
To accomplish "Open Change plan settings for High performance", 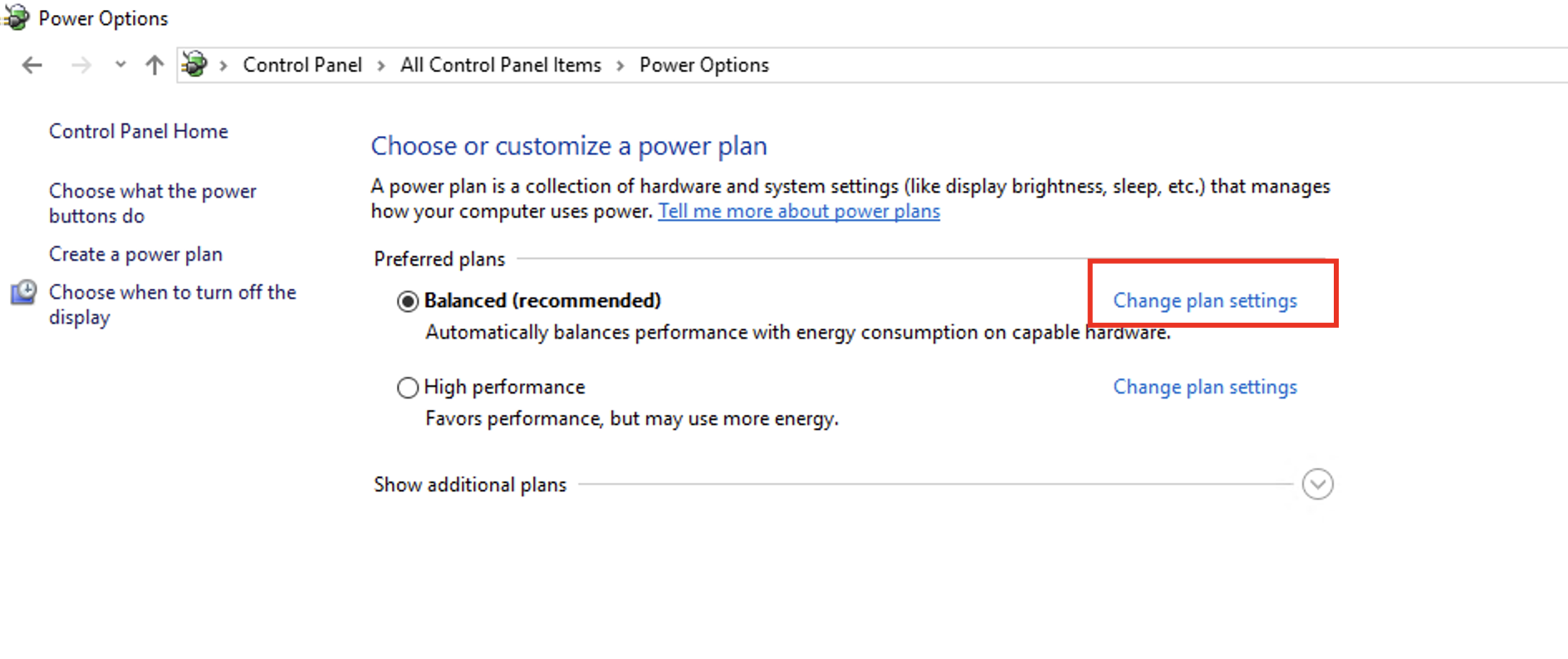I will click(1204, 387).
